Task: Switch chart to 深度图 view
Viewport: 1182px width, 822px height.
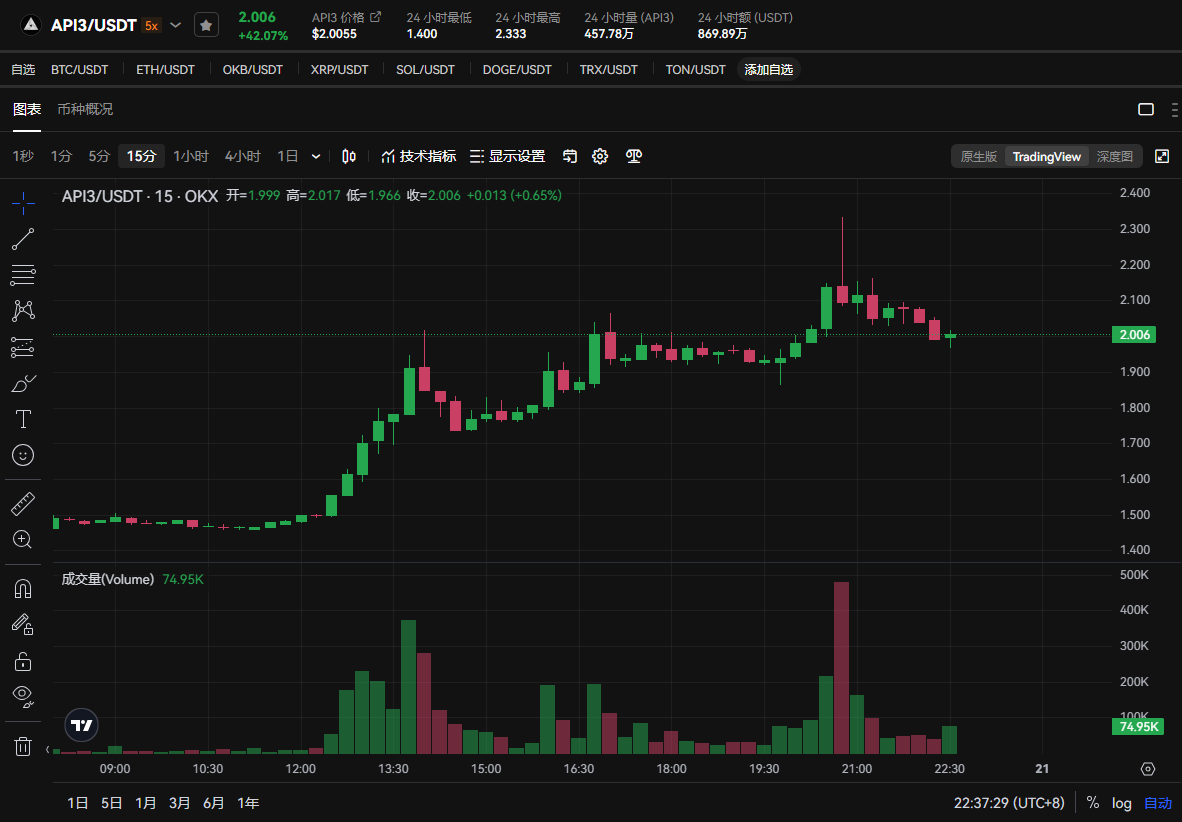Action: click(x=1114, y=156)
